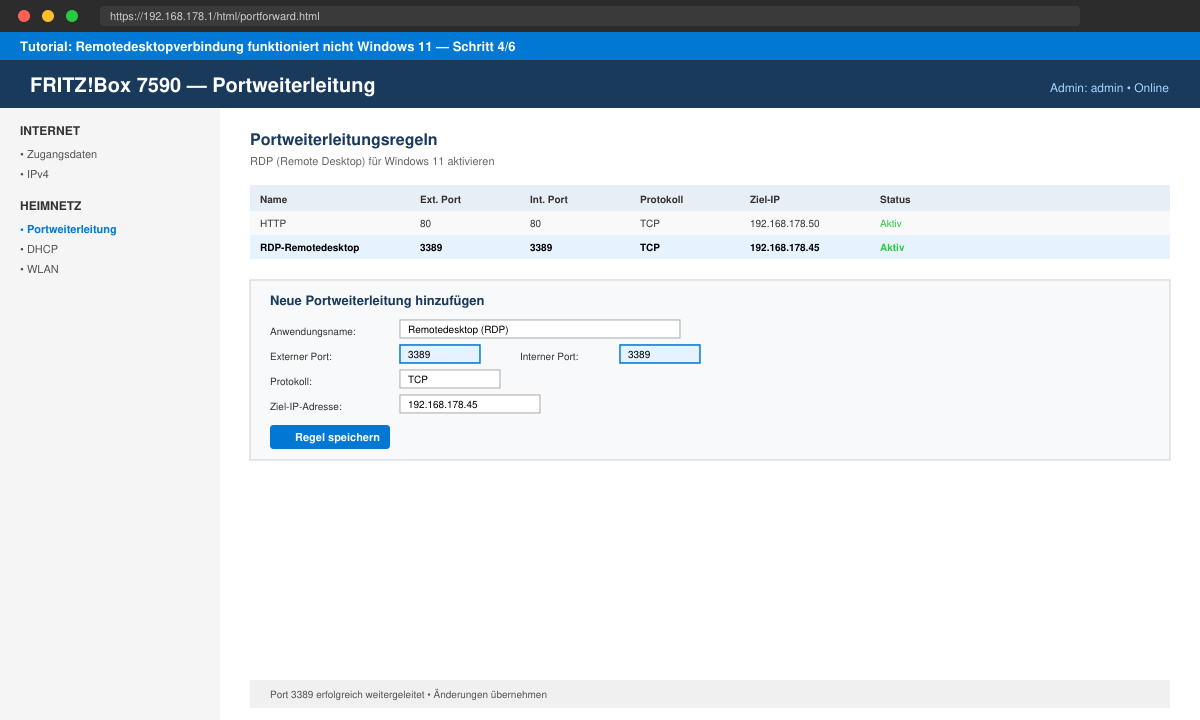Click the FRITZ!Box 7590 page title
Image resolution: width=1200 pixels, height=720 pixels.
tap(202, 85)
